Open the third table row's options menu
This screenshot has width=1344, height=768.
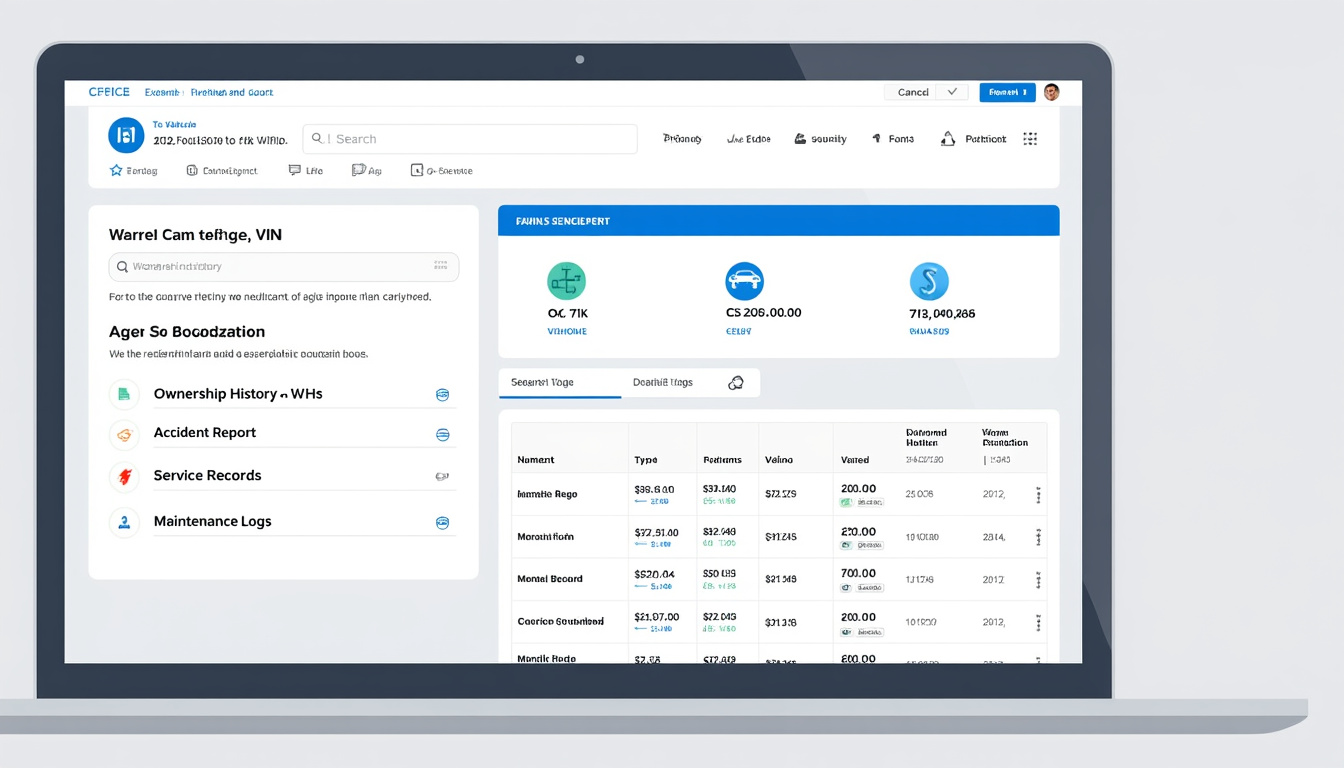click(1038, 580)
